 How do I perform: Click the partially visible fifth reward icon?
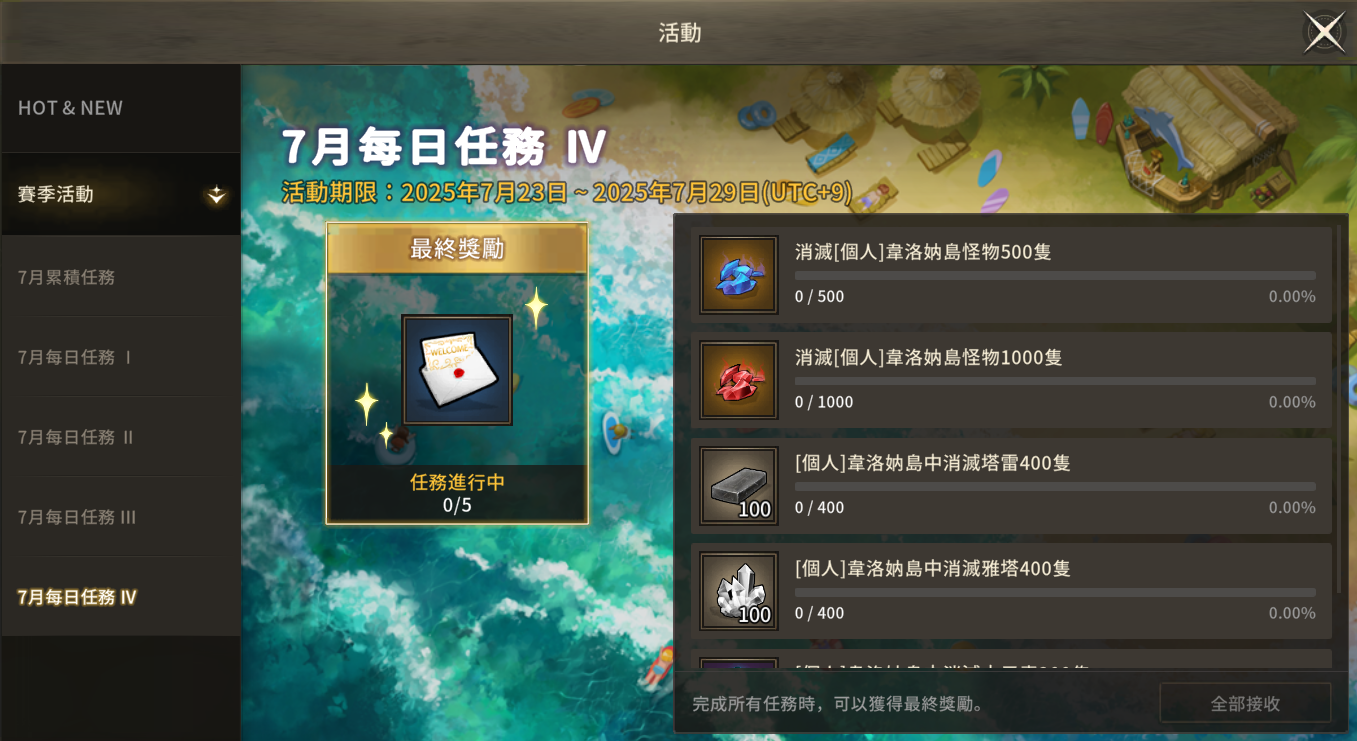tap(739, 664)
